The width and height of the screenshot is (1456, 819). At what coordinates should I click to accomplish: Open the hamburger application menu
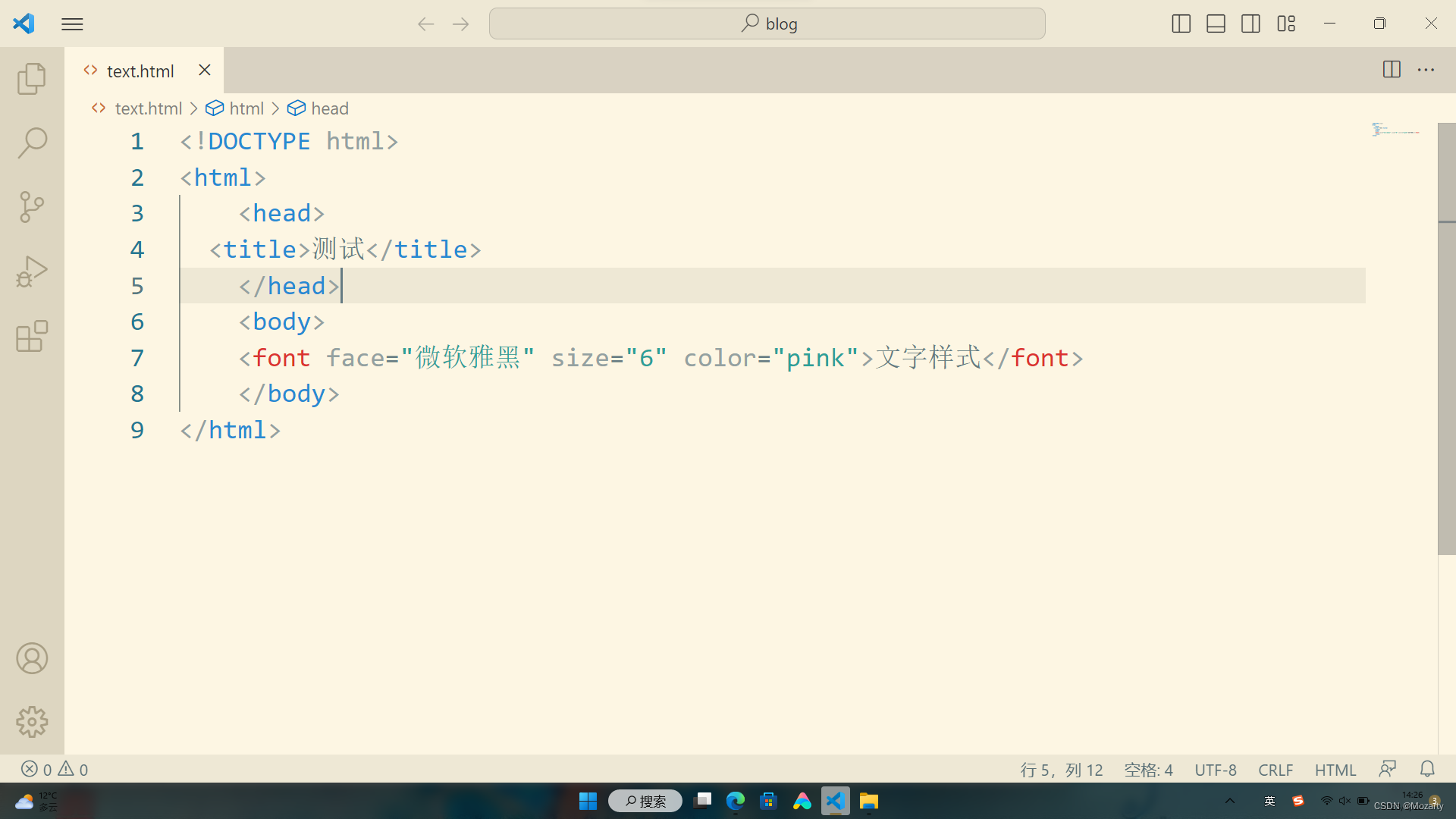72,24
